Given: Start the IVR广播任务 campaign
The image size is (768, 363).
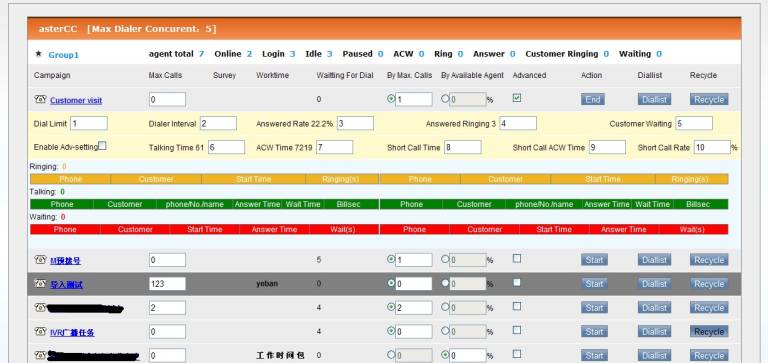Looking at the screenshot, I should [595, 332].
